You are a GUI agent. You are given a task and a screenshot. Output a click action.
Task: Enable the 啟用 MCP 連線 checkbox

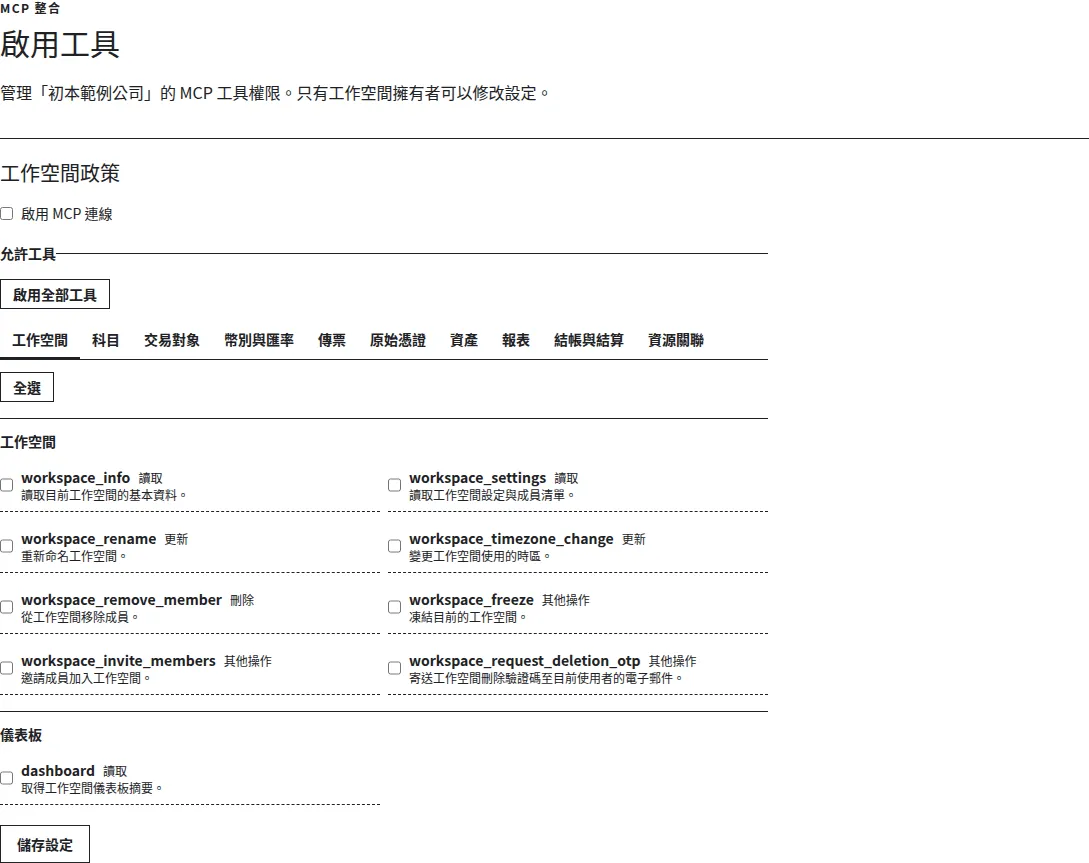7,214
